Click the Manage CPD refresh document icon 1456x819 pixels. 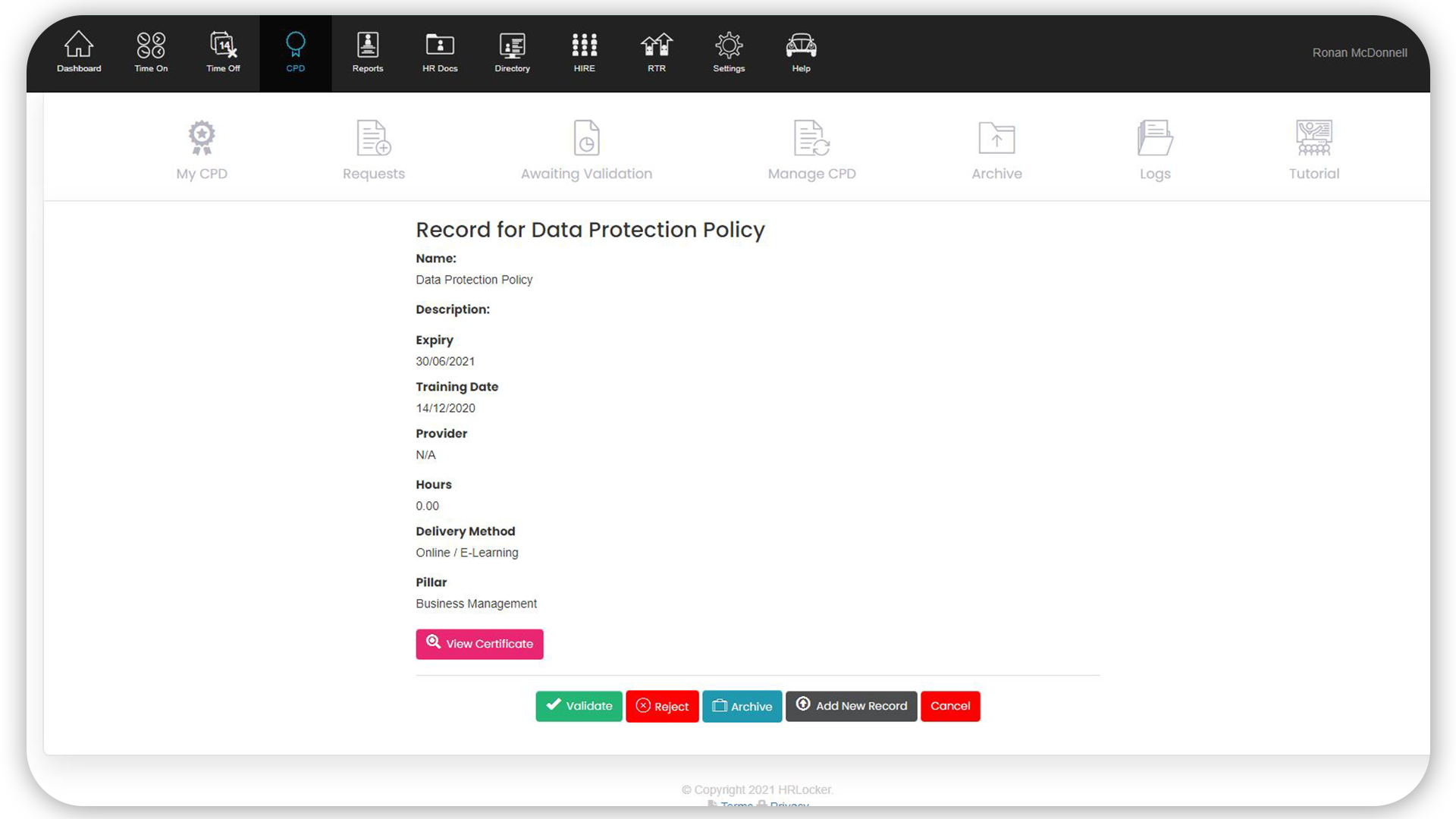[811, 137]
